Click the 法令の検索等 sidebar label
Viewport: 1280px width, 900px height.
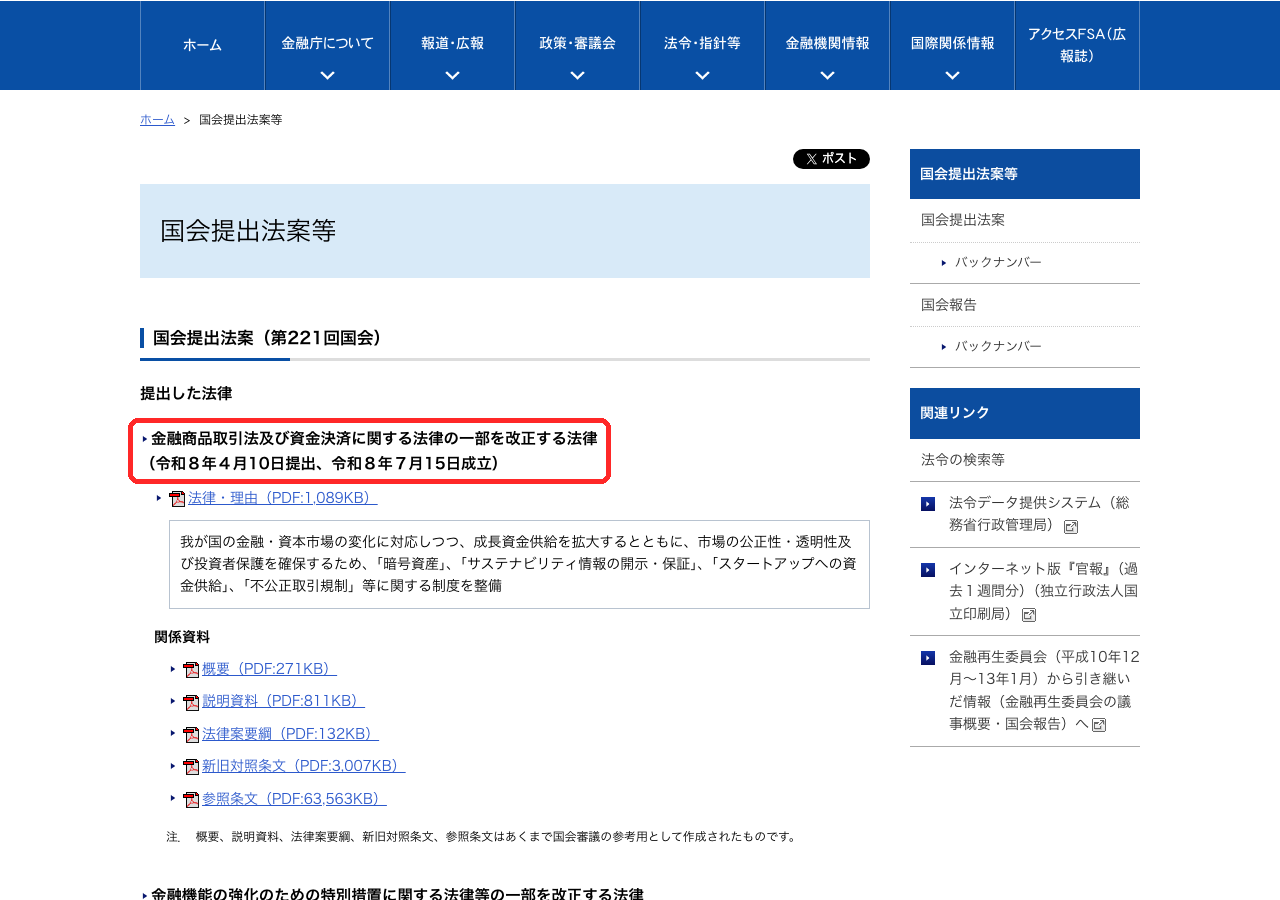(x=963, y=460)
